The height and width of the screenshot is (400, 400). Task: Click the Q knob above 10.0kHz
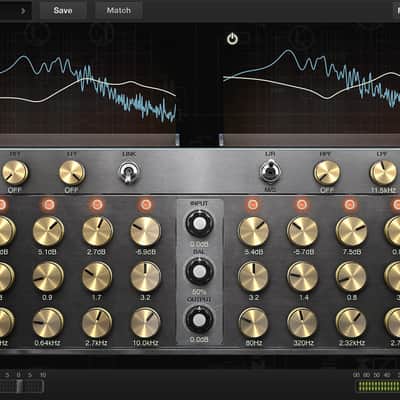pyautogui.click(x=146, y=277)
